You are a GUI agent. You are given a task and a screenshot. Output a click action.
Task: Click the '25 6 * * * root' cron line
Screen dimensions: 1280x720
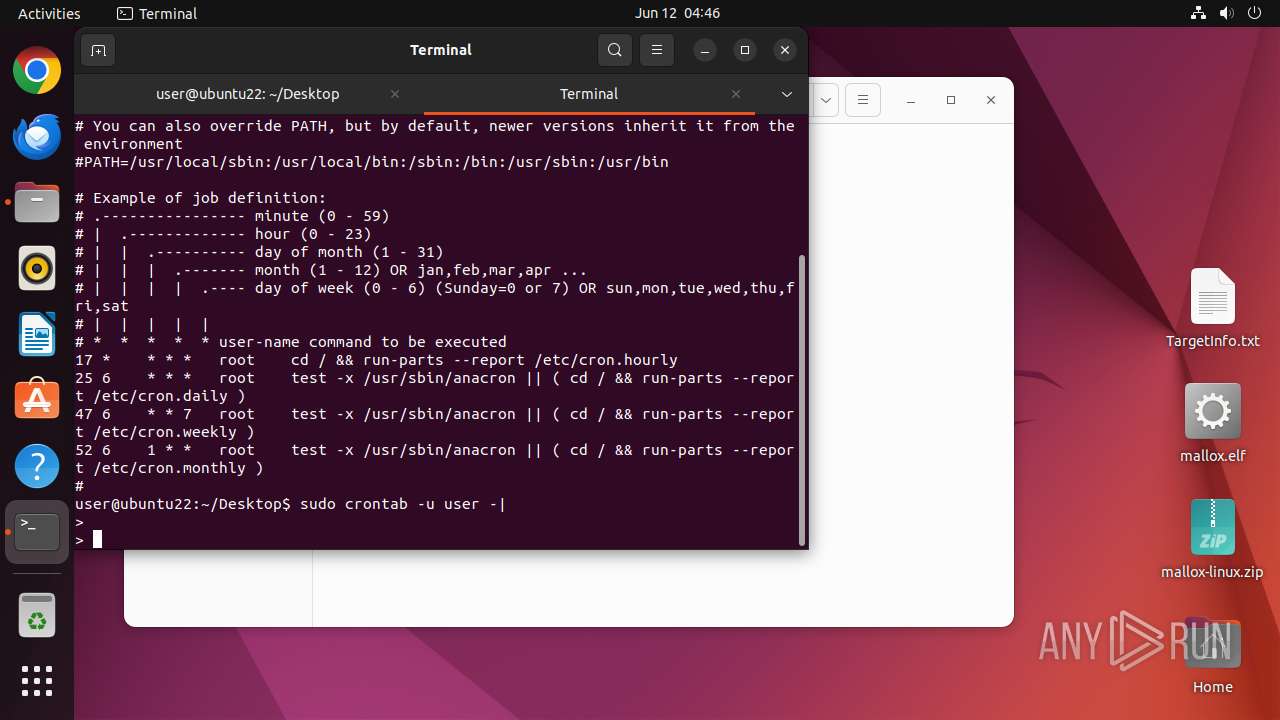pos(435,387)
